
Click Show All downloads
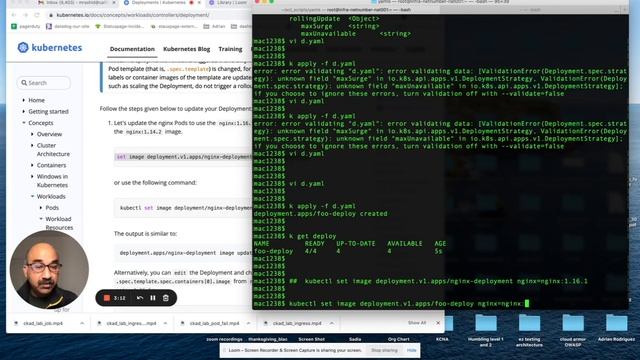(x=417, y=323)
